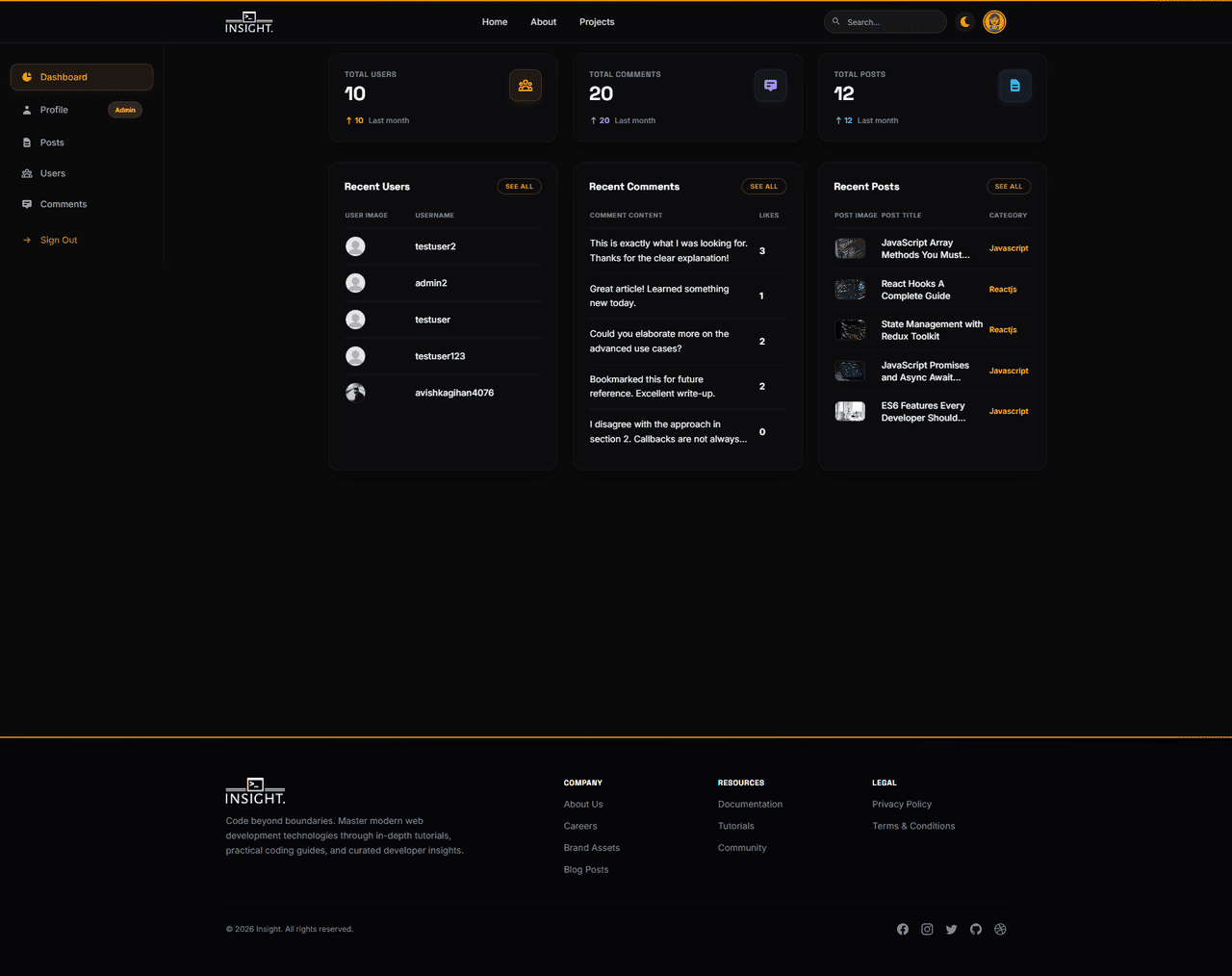Viewport: 1232px width, 976px height.
Task: Open About page in navbar
Action: click(x=543, y=22)
